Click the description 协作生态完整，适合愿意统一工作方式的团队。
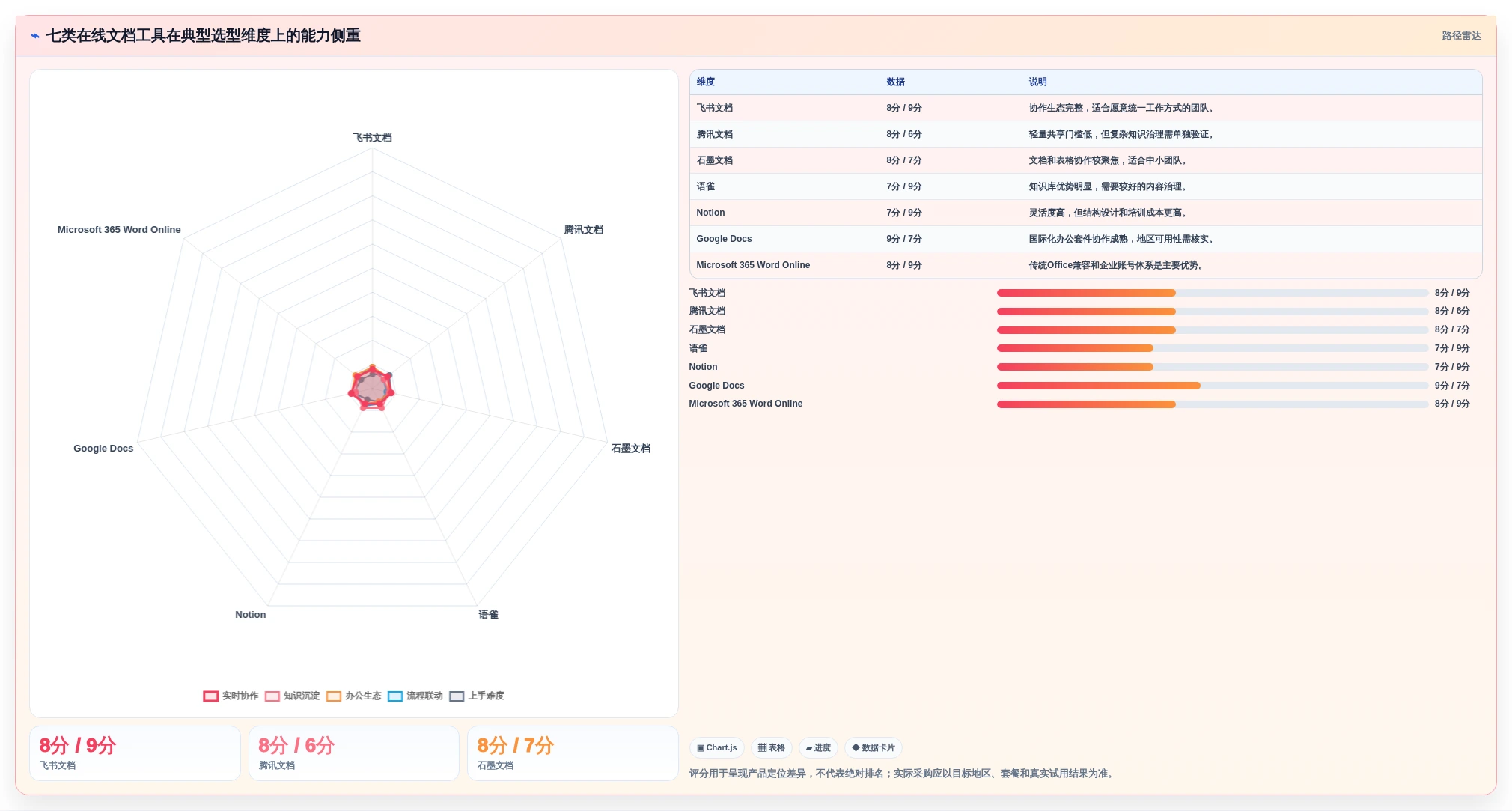The image size is (1512, 811). 1123,108
